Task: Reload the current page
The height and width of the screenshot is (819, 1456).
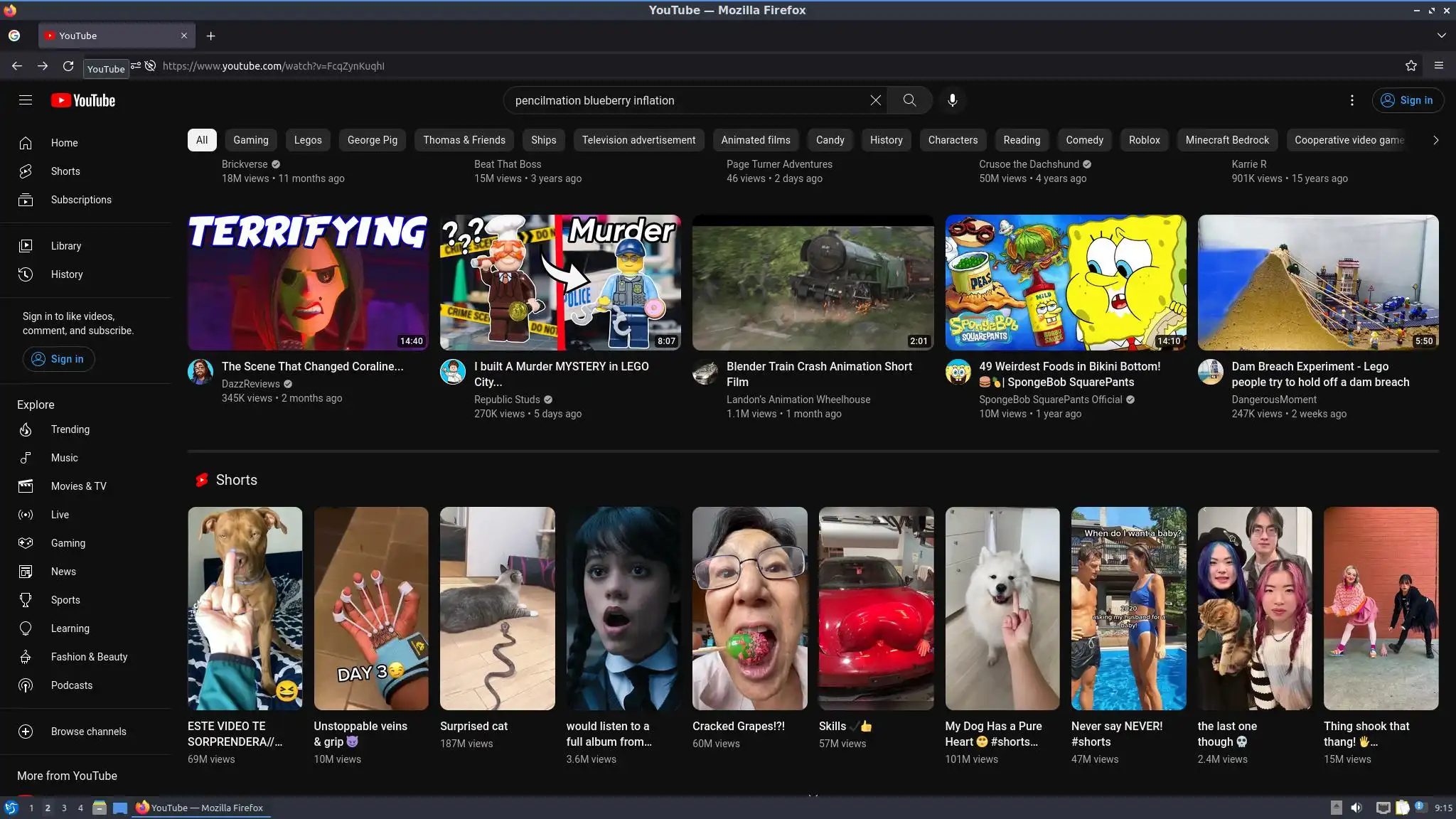Action: tap(68, 66)
